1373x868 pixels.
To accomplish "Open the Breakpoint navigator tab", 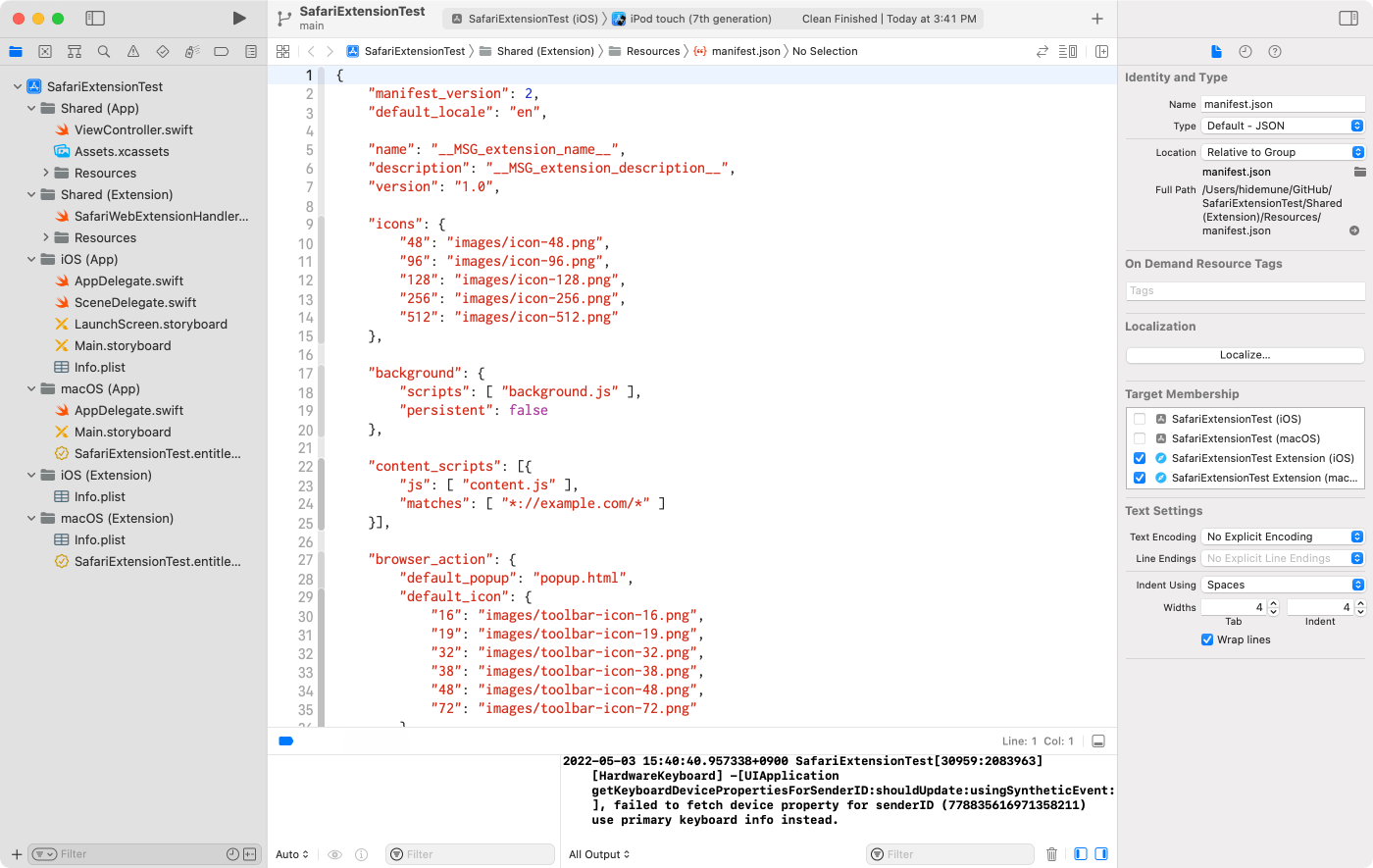I will [x=222, y=52].
